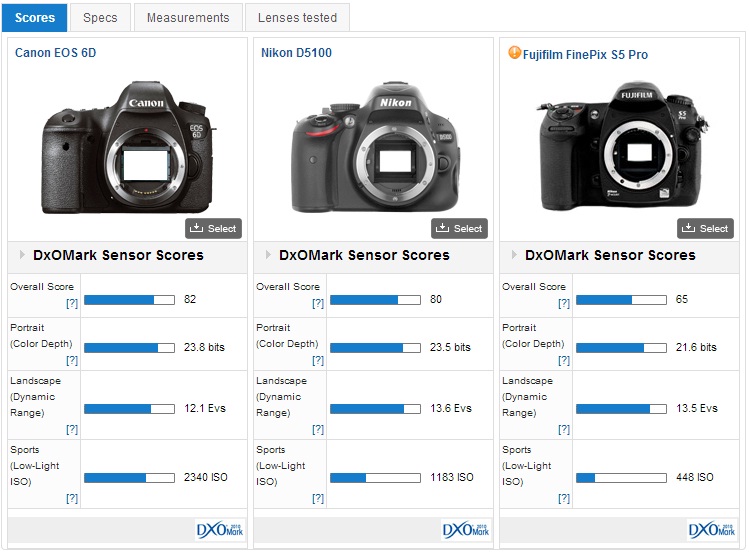Open the Nikon D5100 link
Screen dimensions: 749x556
coord(296,53)
